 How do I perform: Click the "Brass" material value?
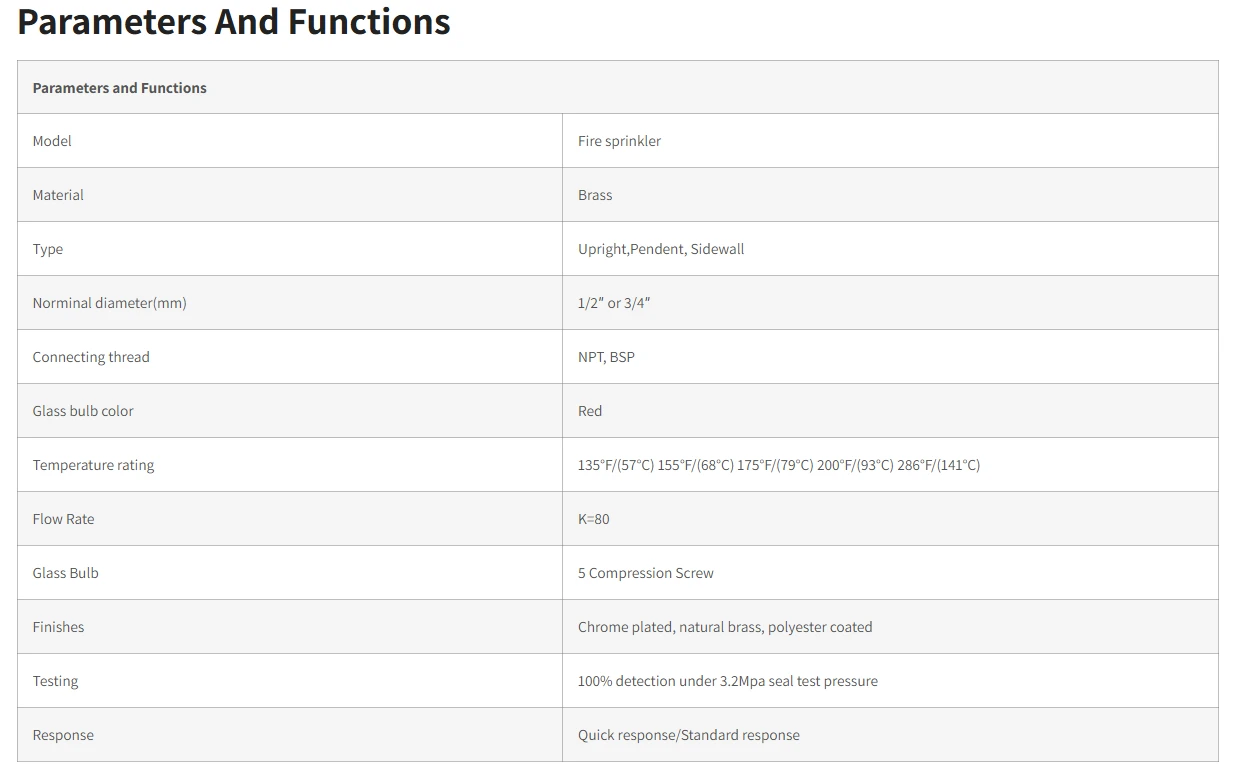coord(595,195)
